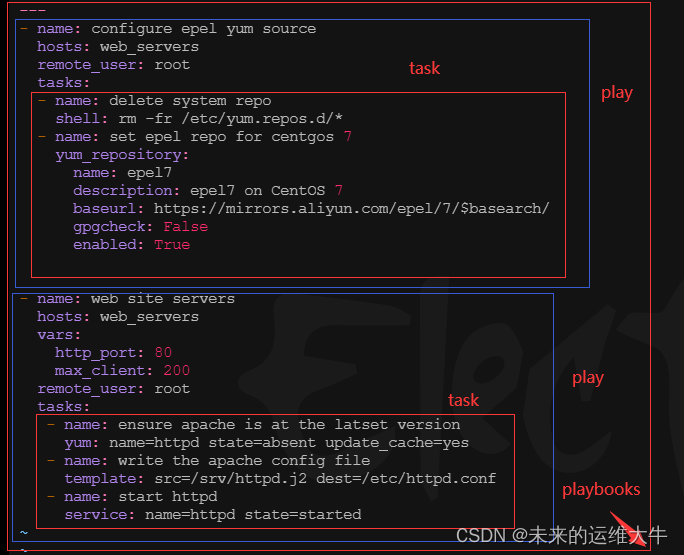Click the 'yum: name=httpd state=absent' line
684x555 pixels.
click(x=267, y=443)
